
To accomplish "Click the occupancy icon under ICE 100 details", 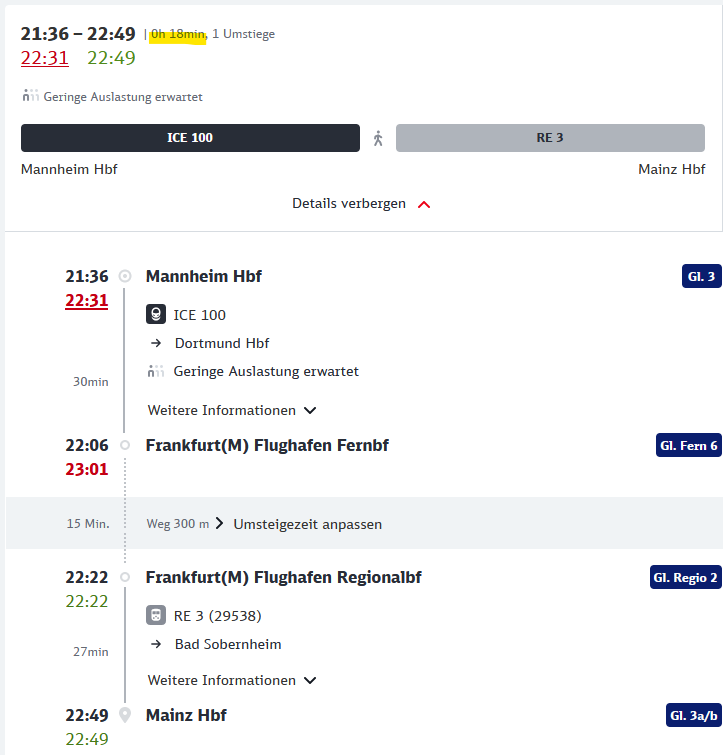I will pyautogui.click(x=155, y=371).
